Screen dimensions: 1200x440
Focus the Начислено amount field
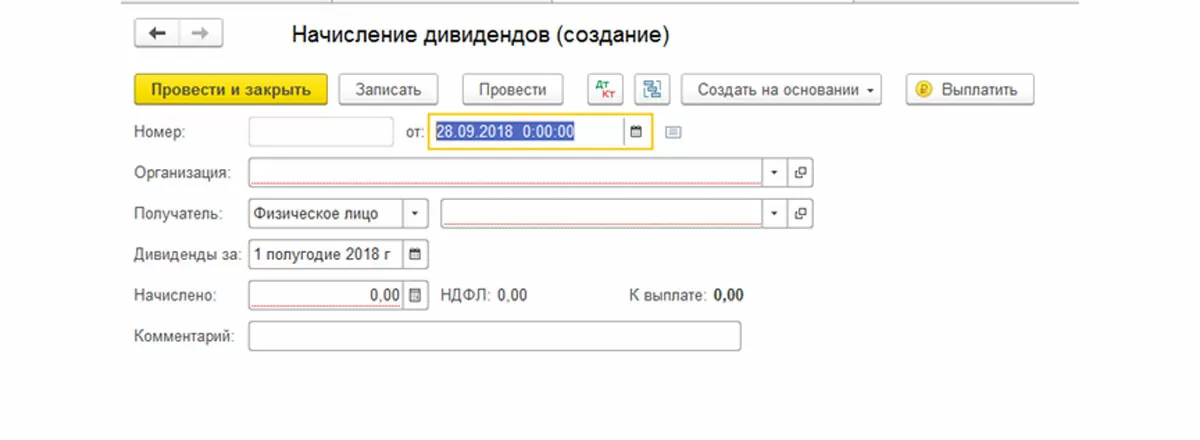click(326, 295)
